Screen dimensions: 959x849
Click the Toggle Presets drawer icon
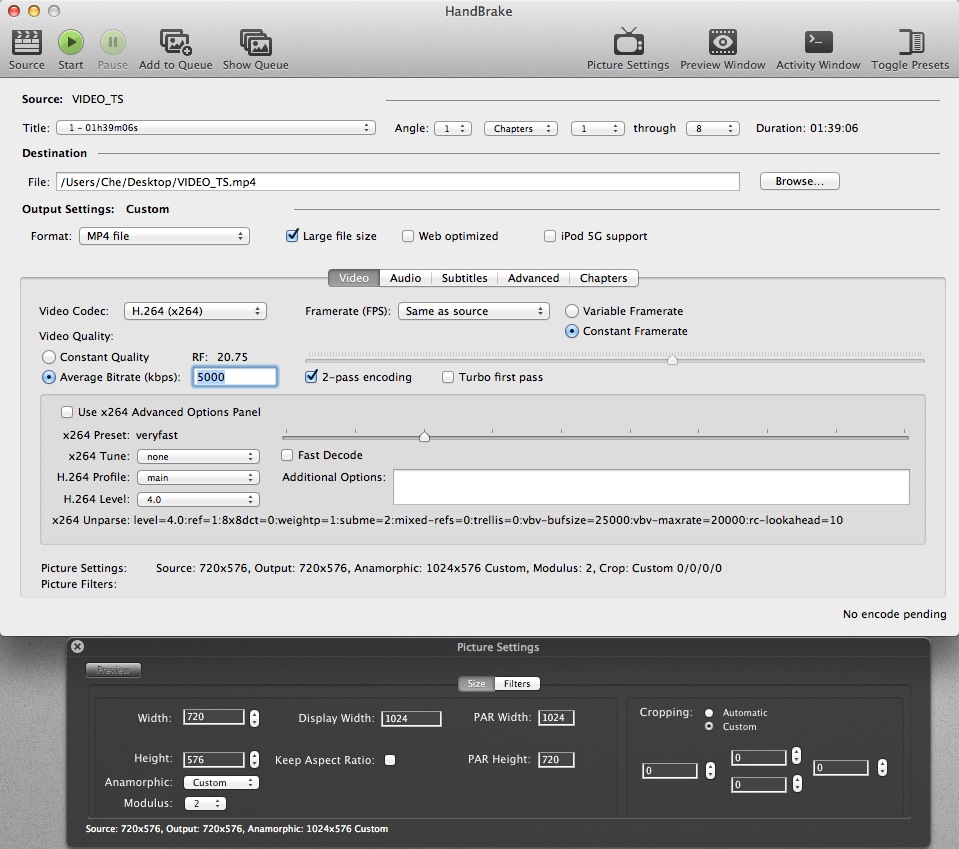coord(911,42)
